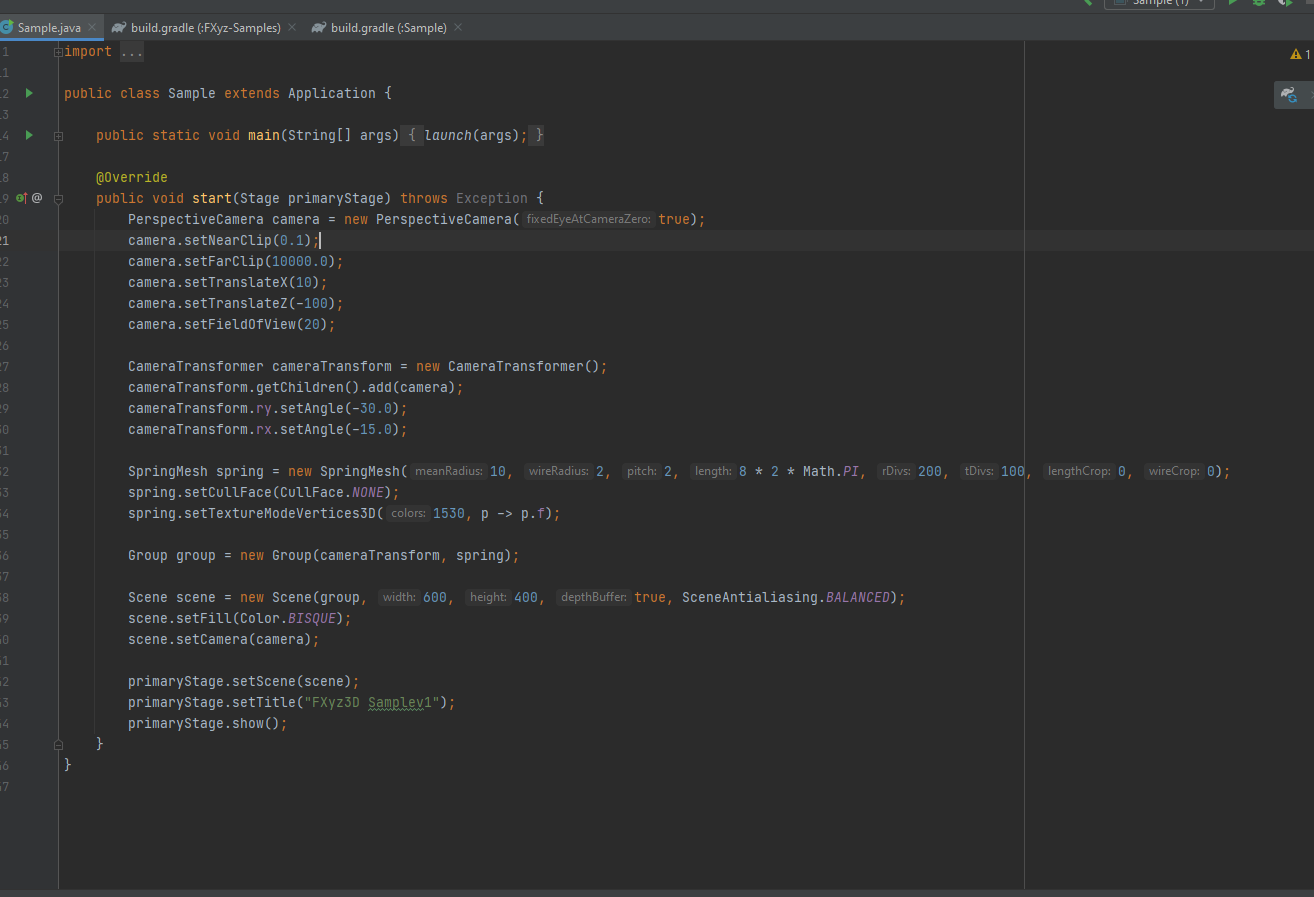Click the Debug bug icon in top toolbar
1314x897 pixels.
(x=1259, y=3)
